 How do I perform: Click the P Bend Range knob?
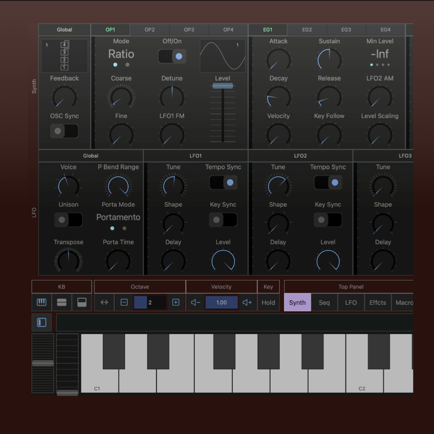118,186
